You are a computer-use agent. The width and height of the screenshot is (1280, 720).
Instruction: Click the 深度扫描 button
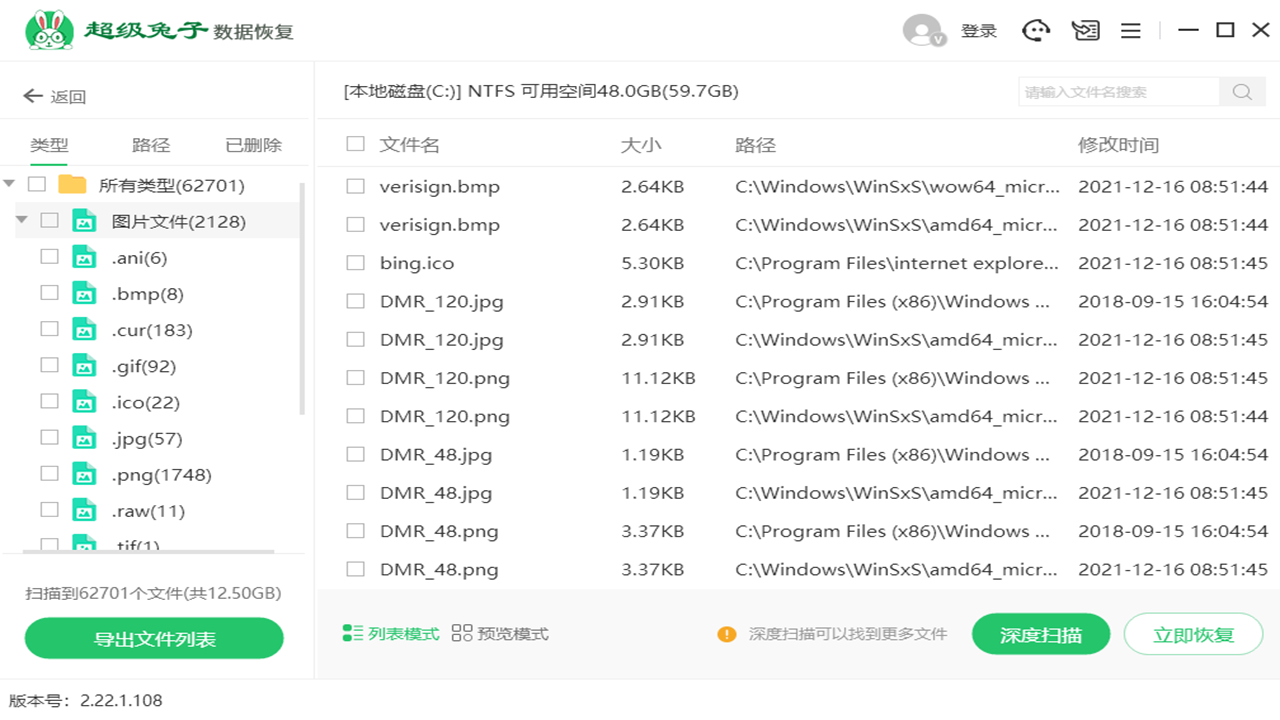(1040, 635)
